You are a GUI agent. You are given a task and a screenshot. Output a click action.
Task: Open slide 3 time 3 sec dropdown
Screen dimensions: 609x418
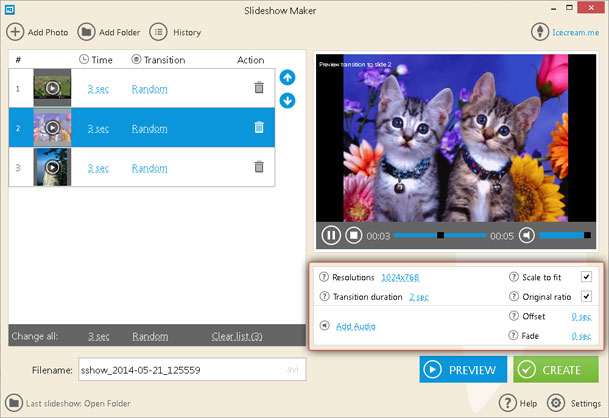[x=98, y=168]
